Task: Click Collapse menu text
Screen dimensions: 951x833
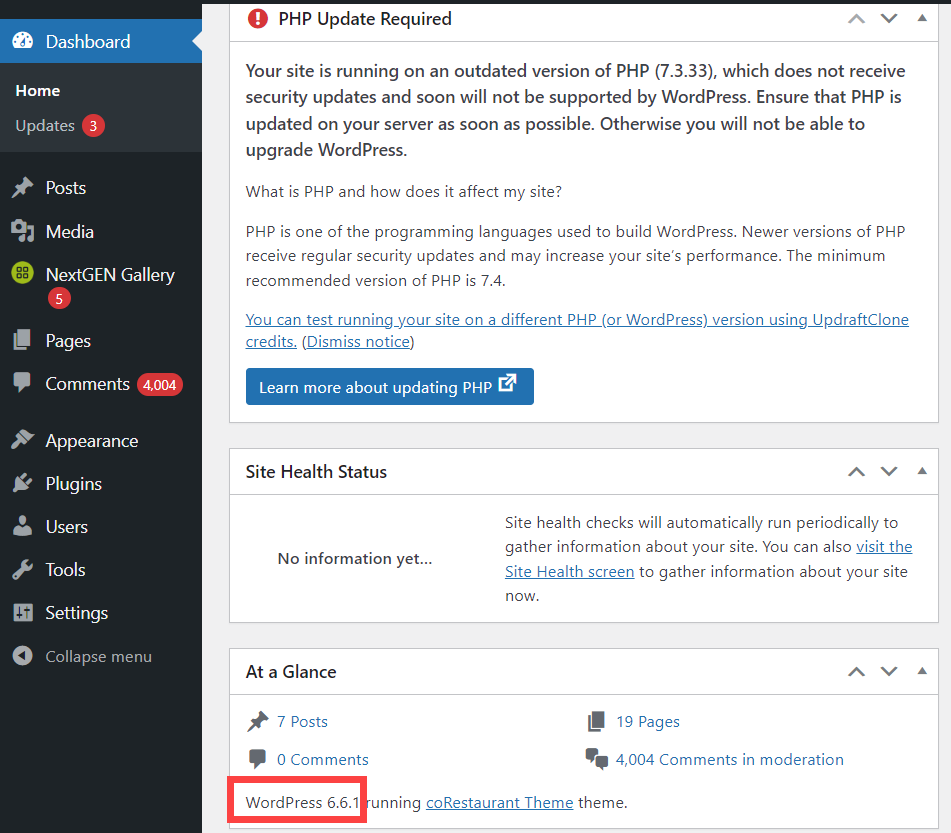Action: coord(98,656)
